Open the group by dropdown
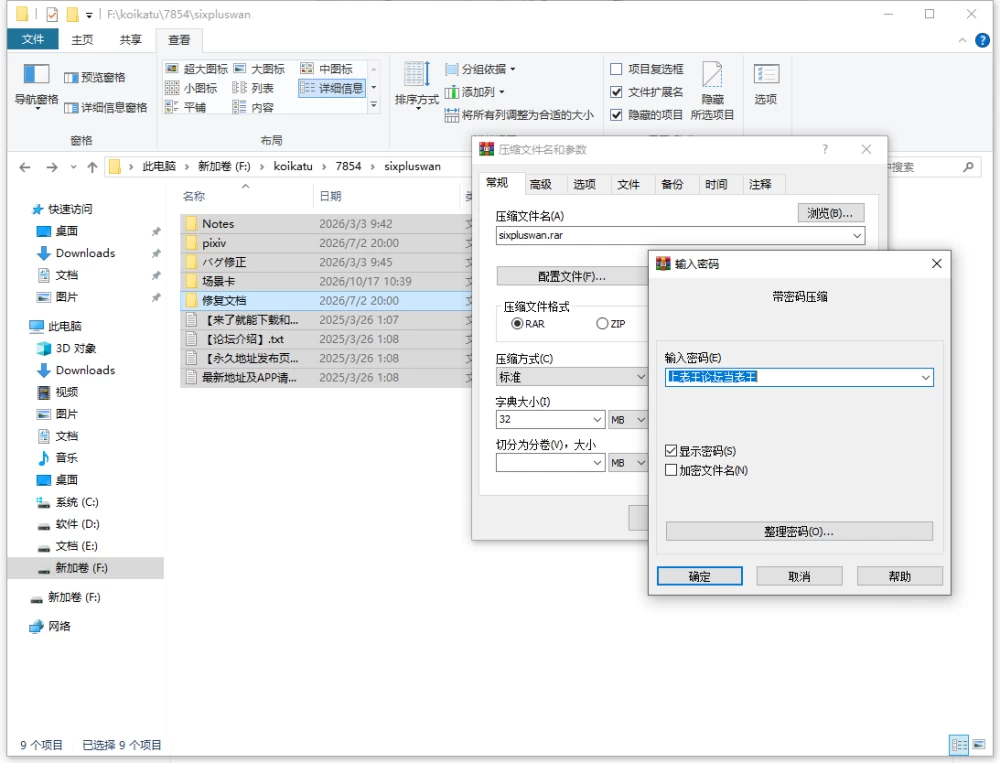This screenshot has width=1000, height=763. click(x=480, y=69)
